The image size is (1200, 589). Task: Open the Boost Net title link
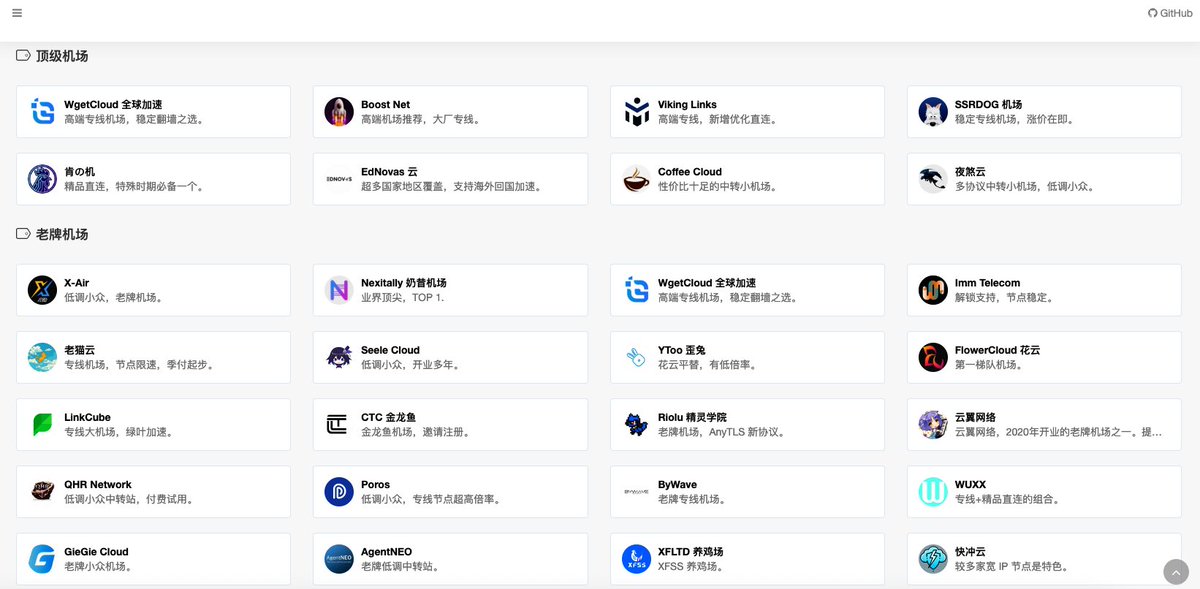[x=385, y=104]
